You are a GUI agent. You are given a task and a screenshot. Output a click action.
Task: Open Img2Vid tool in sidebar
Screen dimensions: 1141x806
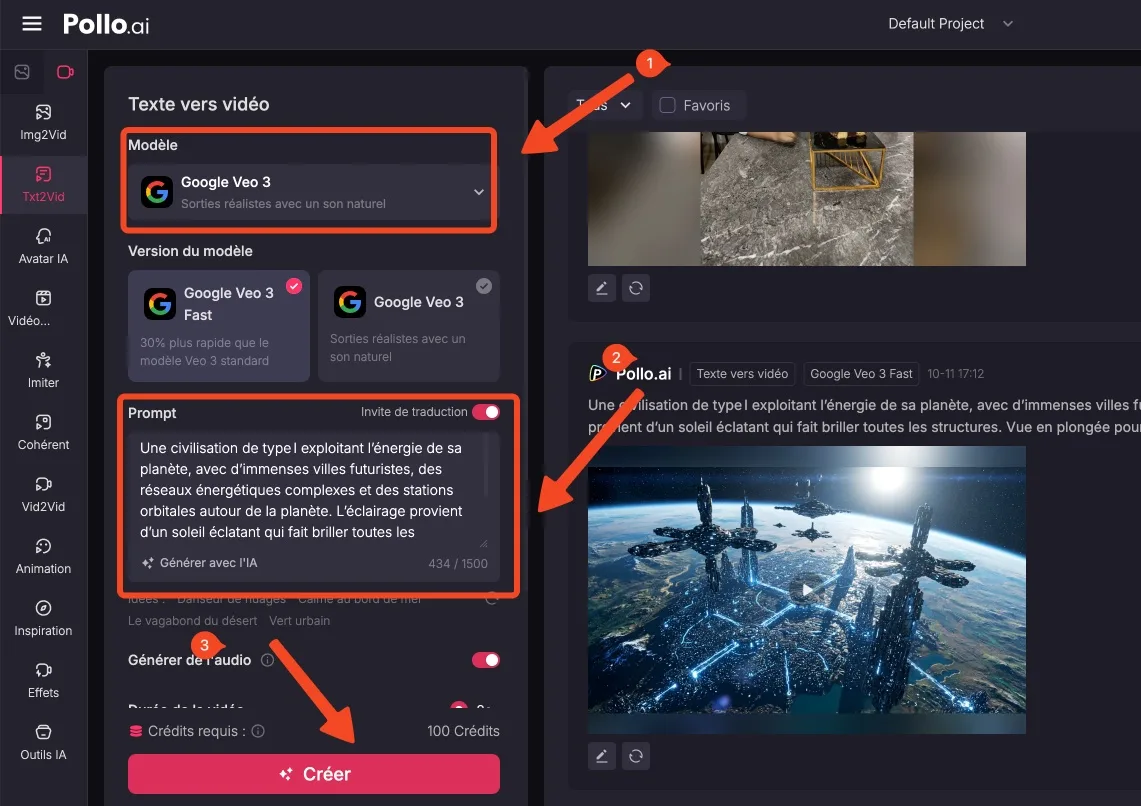coord(43,122)
